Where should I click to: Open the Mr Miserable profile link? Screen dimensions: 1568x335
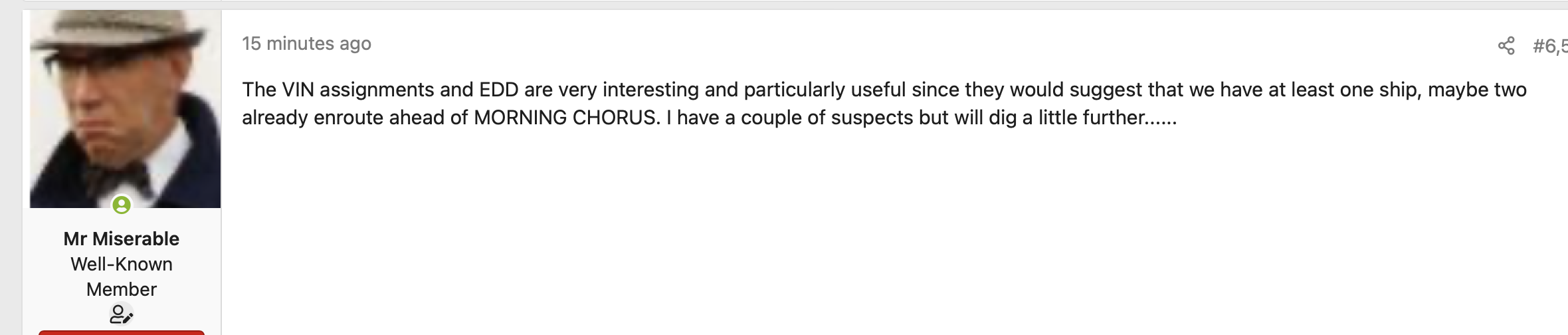point(122,239)
